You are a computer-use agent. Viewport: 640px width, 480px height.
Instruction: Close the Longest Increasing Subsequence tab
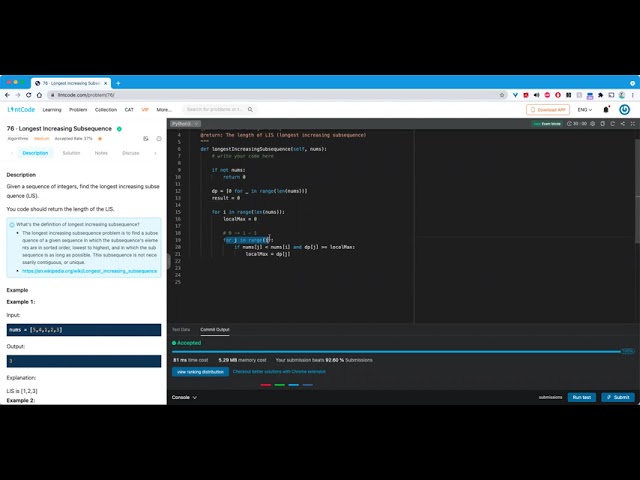coord(105,83)
